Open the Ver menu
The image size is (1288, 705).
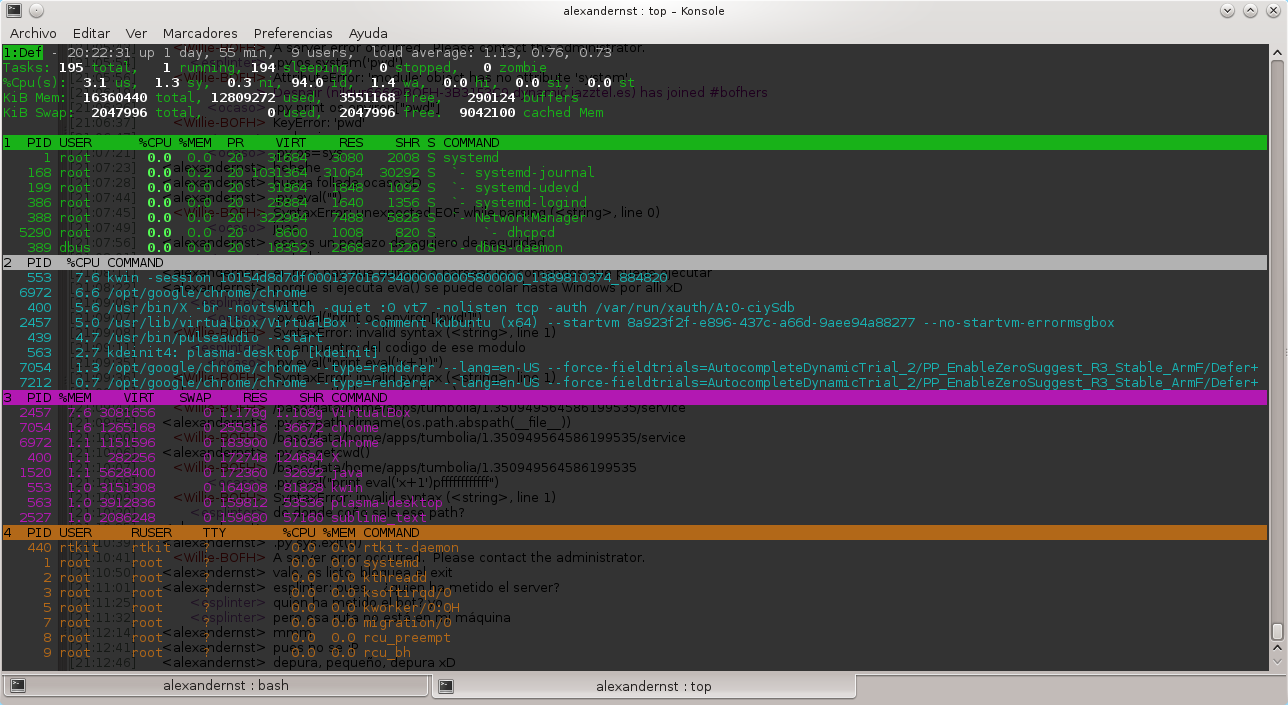pyautogui.click(x=136, y=33)
